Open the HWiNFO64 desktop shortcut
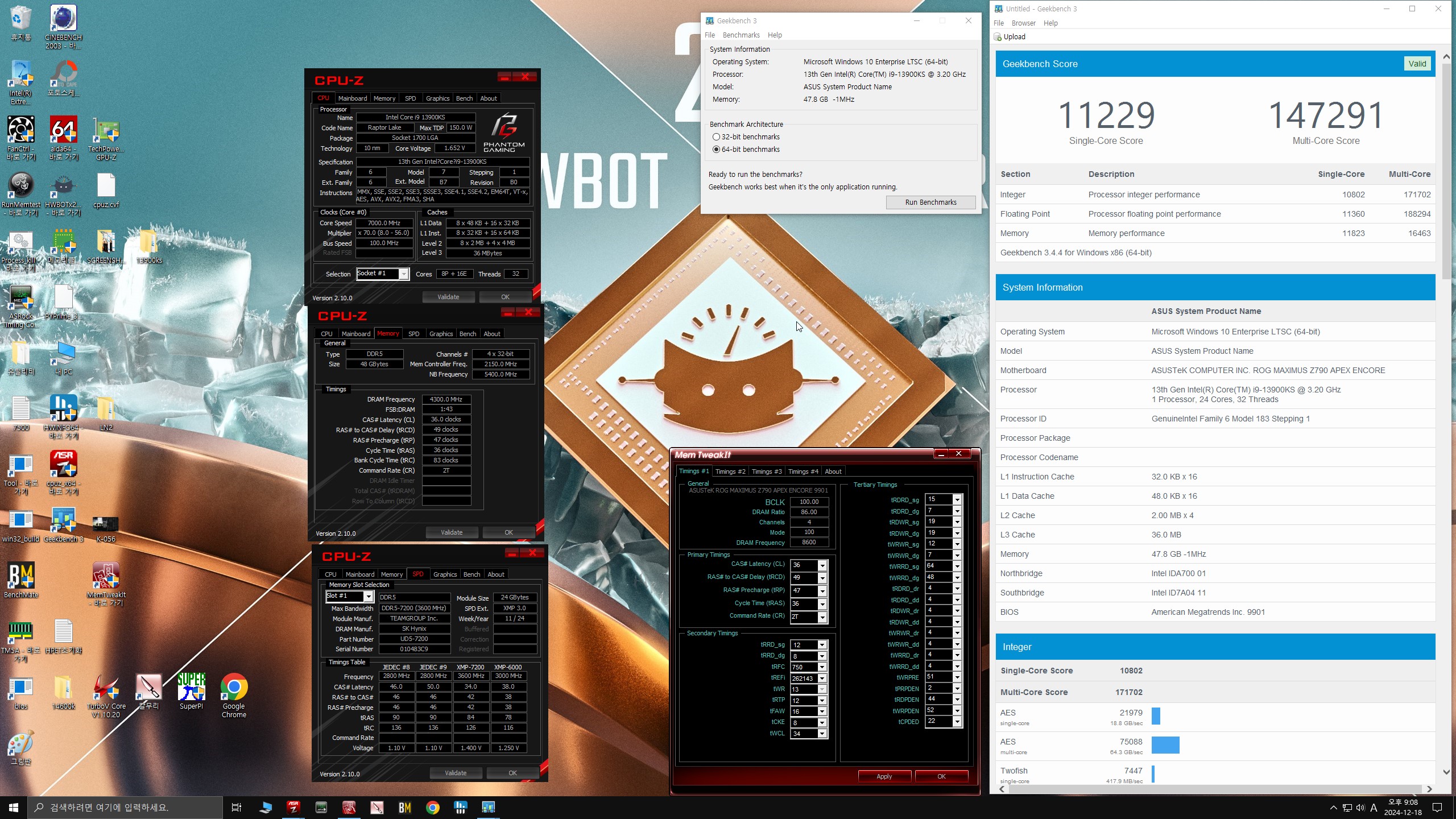This screenshot has height=819, width=1456. coord(63,417)
